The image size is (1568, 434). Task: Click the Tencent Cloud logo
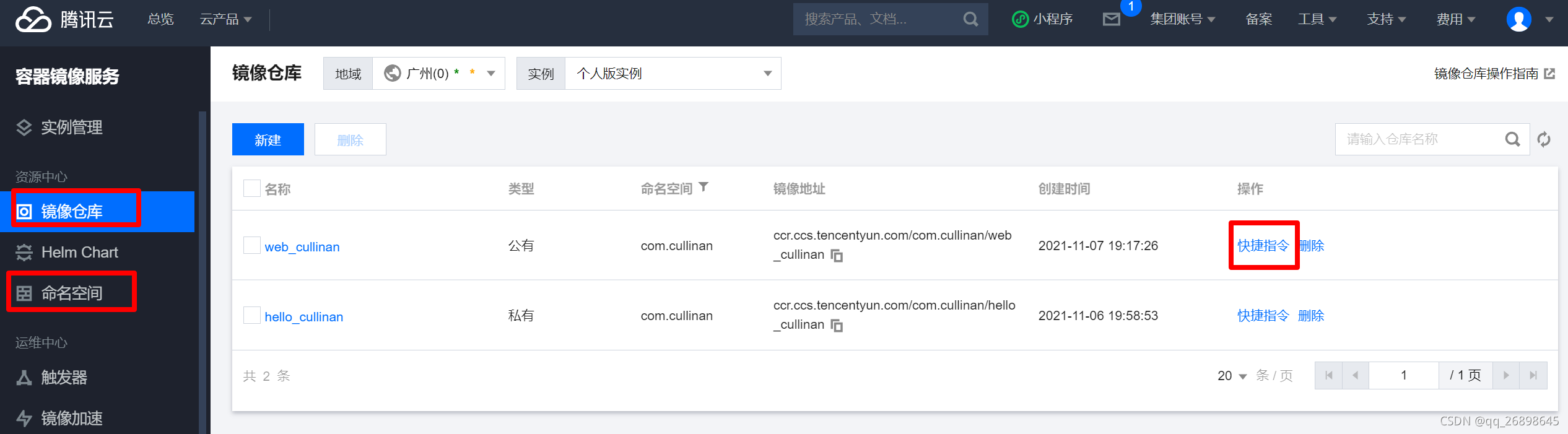pyautogui.click(x=64, y=19)
